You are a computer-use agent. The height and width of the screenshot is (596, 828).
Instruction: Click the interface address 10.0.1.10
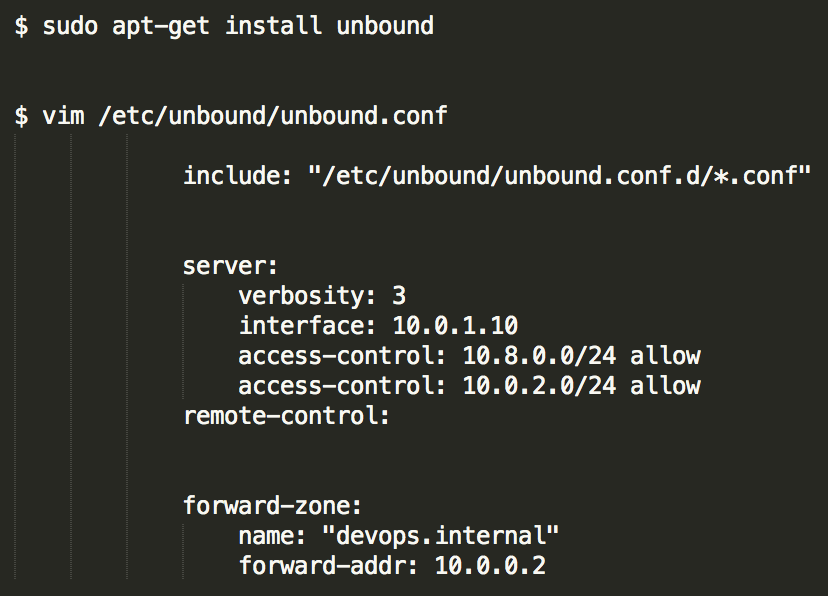click(x=455, y=326)
